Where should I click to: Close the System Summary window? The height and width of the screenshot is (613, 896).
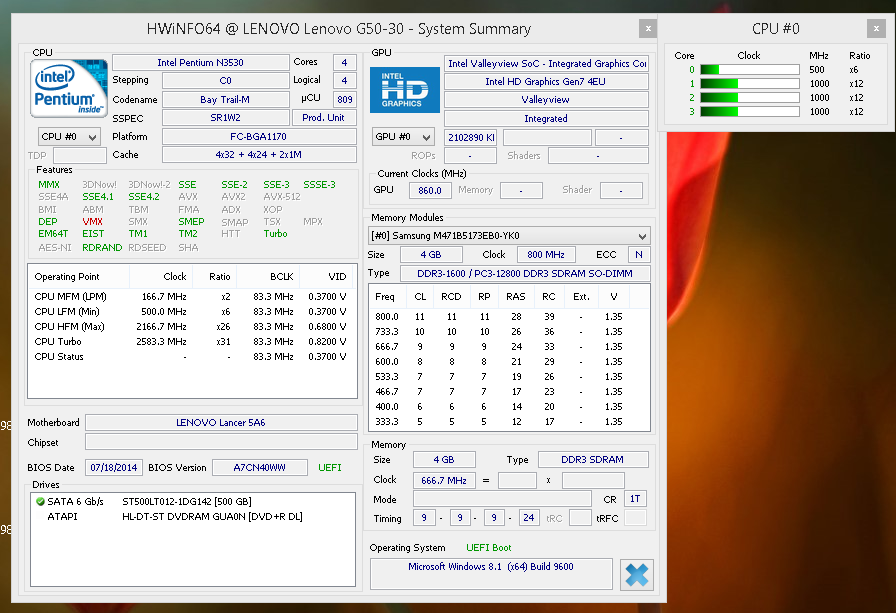pyautogui.click(x=648, y=28)
